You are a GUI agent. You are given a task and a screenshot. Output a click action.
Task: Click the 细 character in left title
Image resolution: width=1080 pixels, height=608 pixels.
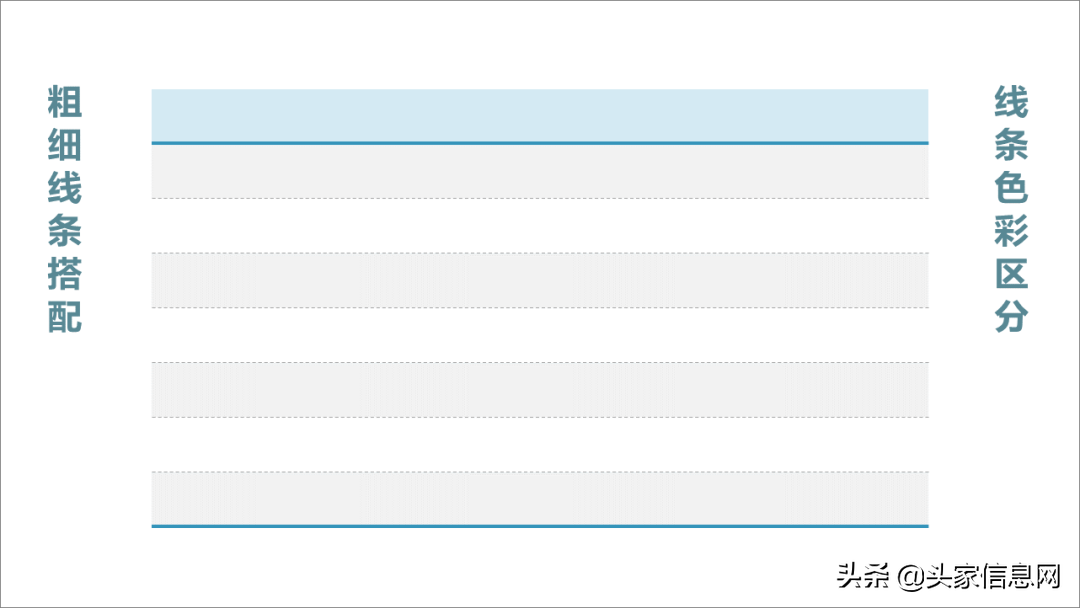(65, 145)
